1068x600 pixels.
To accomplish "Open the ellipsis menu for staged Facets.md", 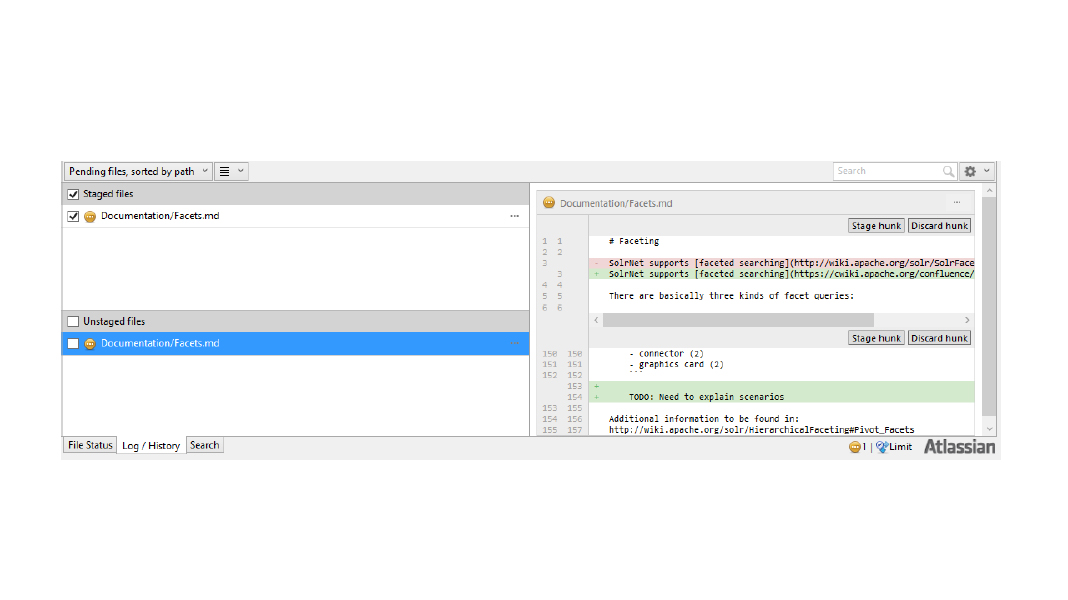I will coord(514,216).
